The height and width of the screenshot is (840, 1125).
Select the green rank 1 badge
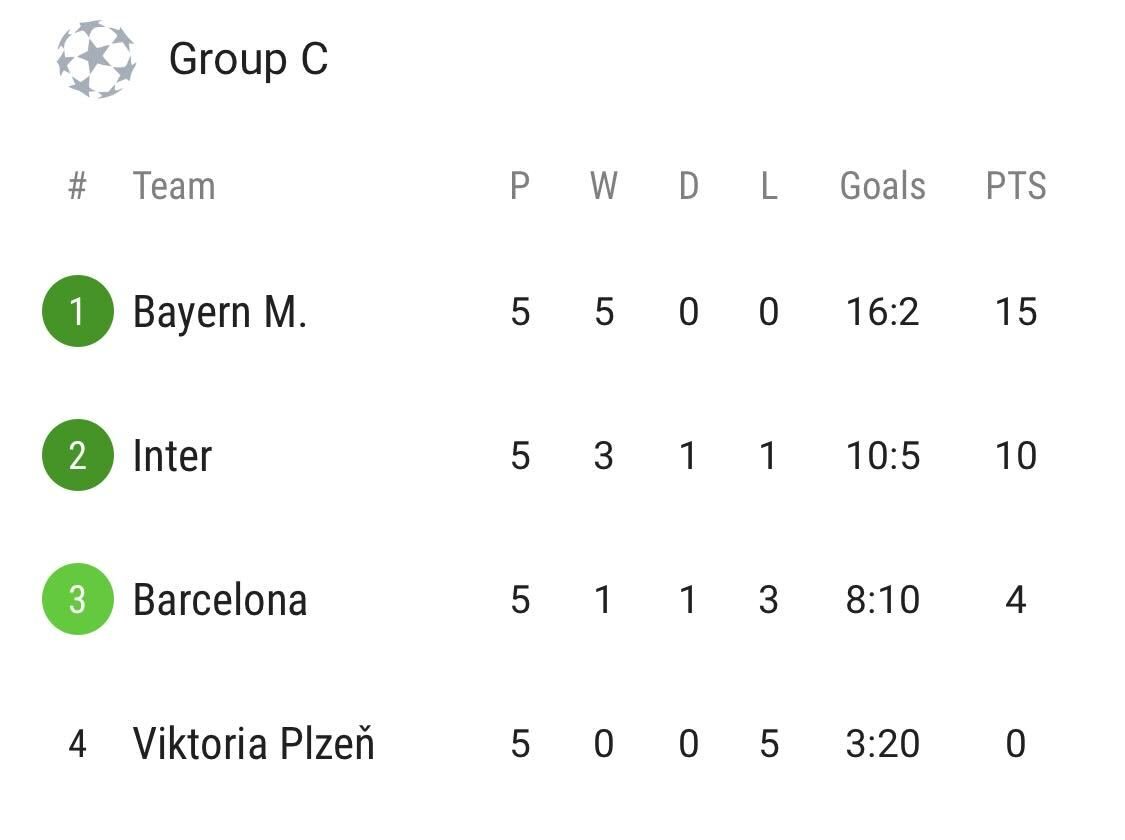point(77,311)
